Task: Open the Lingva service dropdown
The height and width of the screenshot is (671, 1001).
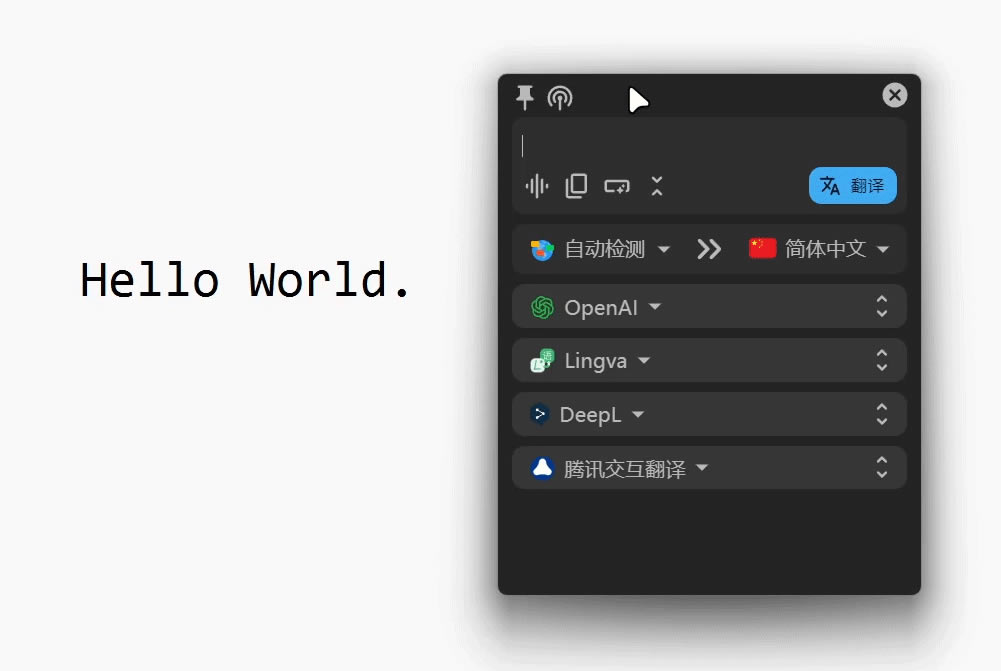Action: tap(591, 361)
